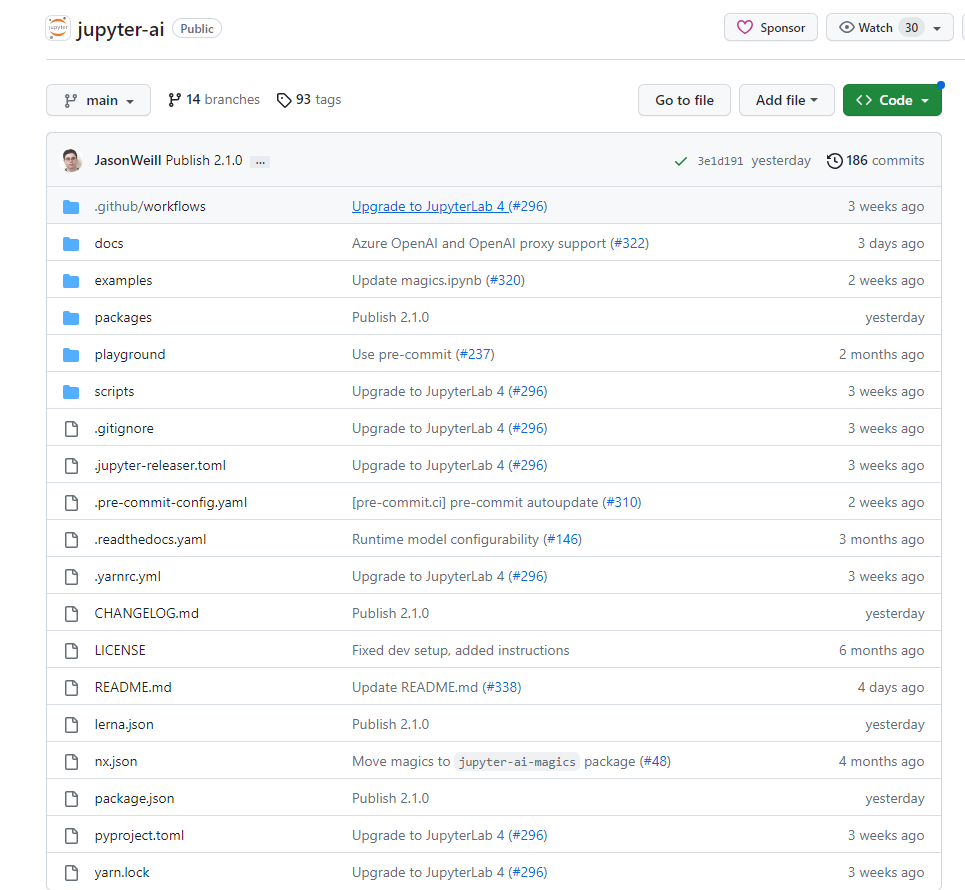The width and height of the screenshot is (965, 890).
Task: Click the playground folder icon
Action: click(71, 355)
